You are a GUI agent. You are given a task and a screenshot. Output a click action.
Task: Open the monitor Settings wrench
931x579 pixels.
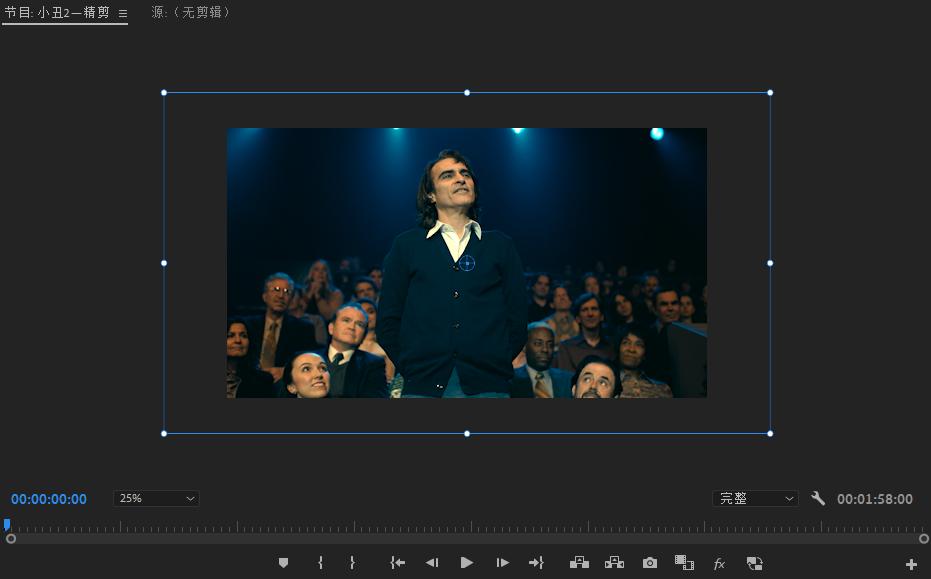819,498
